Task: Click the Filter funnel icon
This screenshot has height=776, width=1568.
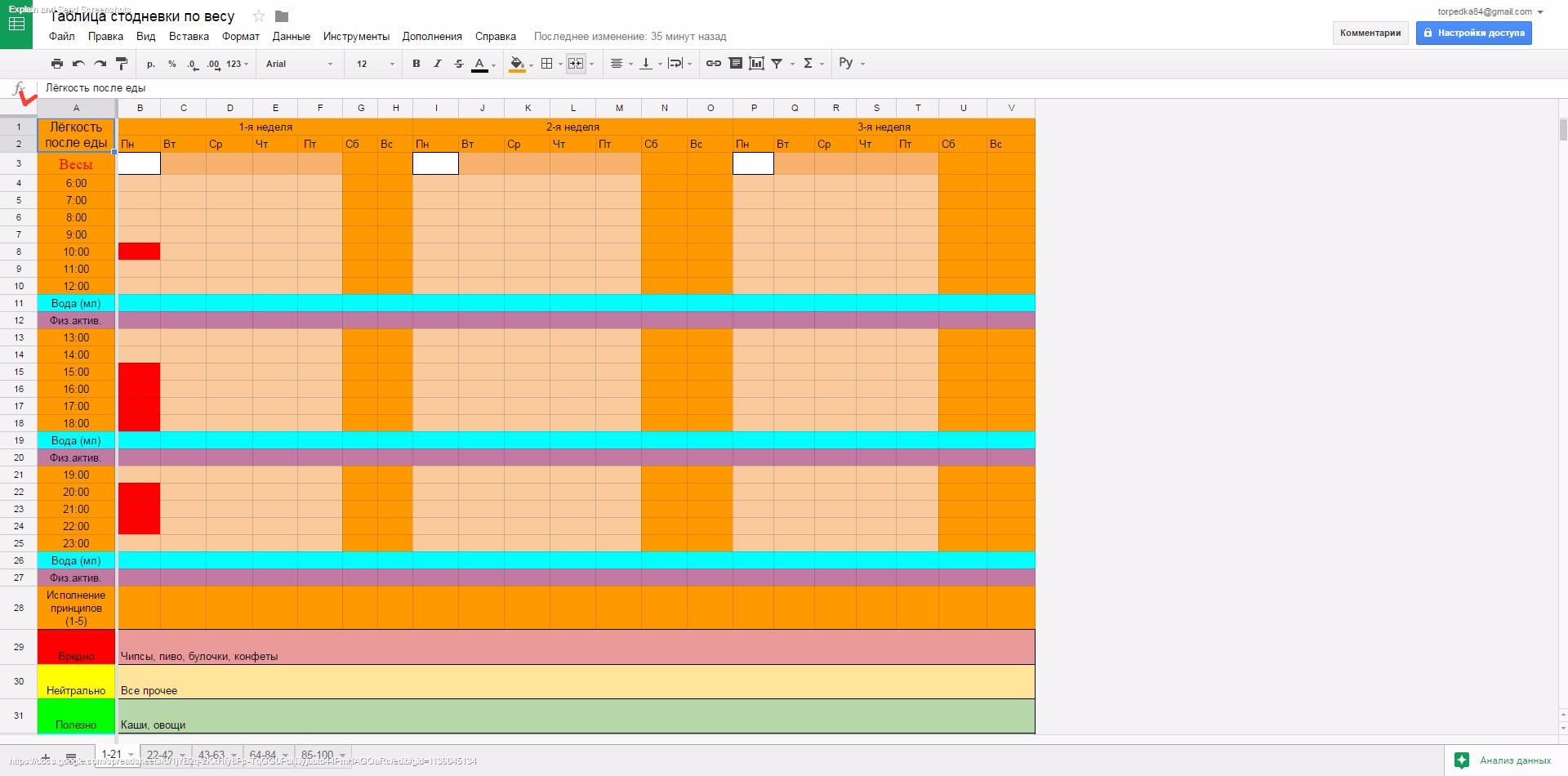Action: click(x=777, y=64)
